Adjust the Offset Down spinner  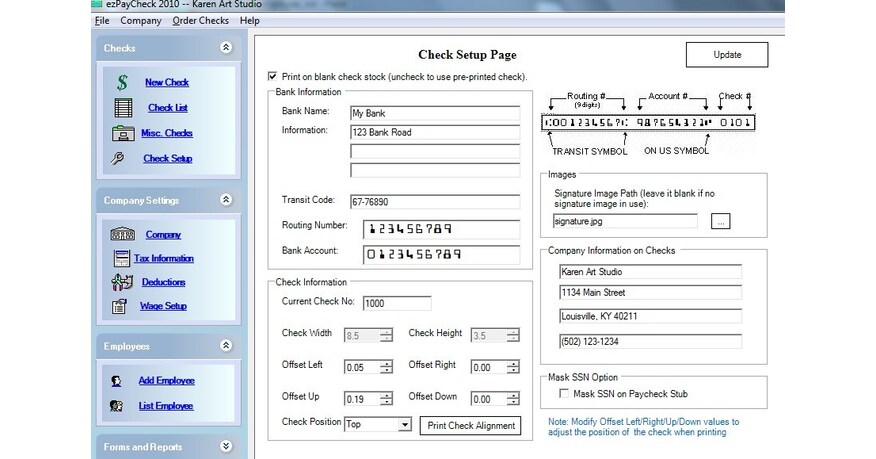[513, 399]
